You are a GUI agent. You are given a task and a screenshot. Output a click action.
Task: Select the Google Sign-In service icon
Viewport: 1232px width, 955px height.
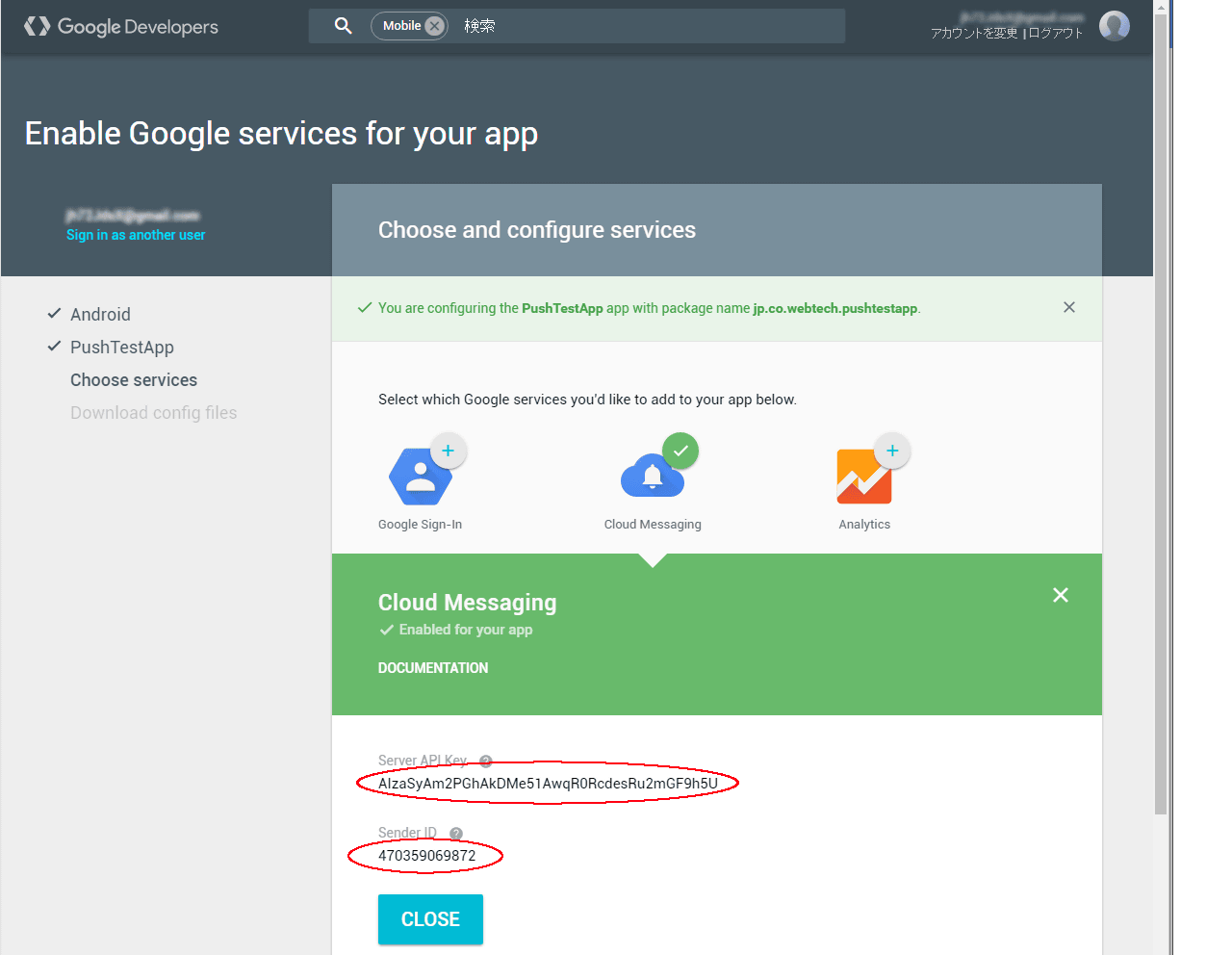tap(421, 477)
